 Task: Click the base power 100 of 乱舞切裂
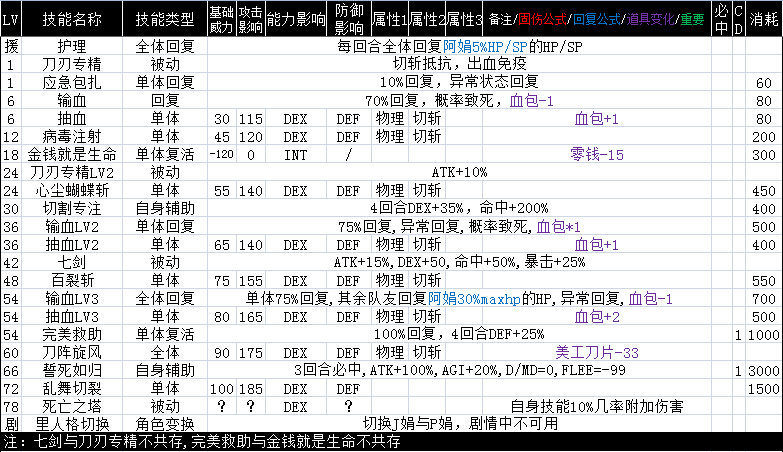pyautogui.click(x=222, y=389)
